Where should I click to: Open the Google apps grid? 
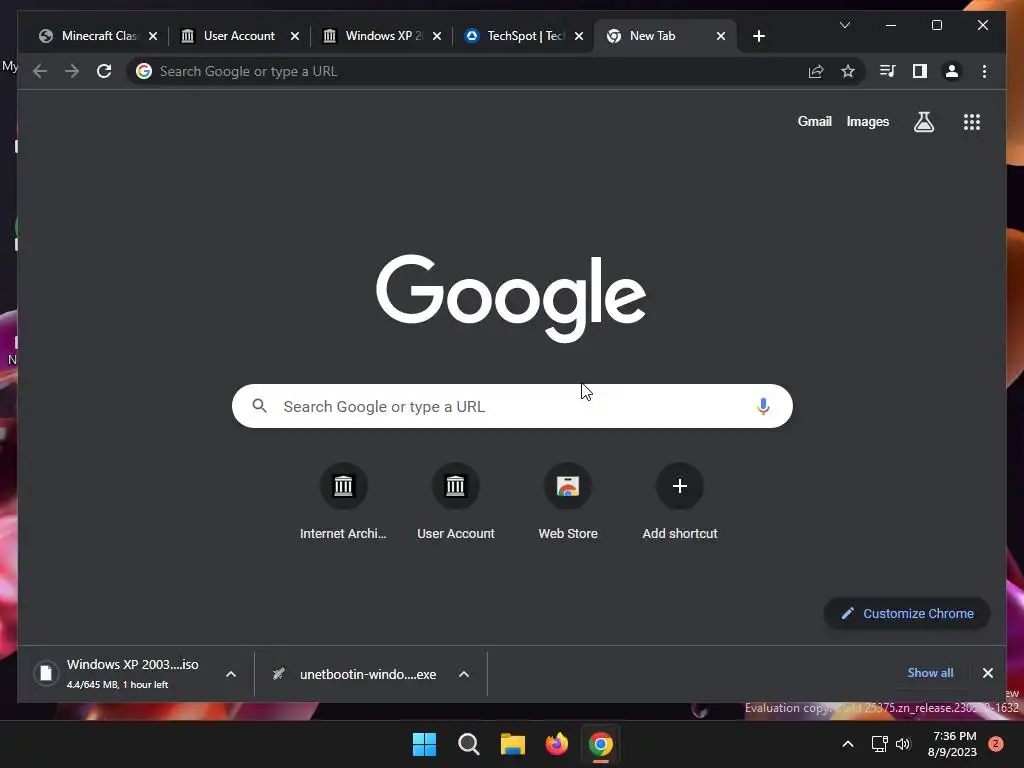coord(972,122)
